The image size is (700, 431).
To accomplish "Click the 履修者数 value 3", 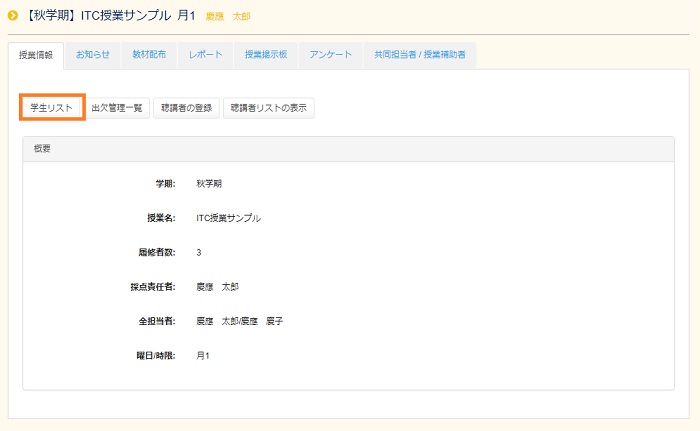I will tap(199, 252).
